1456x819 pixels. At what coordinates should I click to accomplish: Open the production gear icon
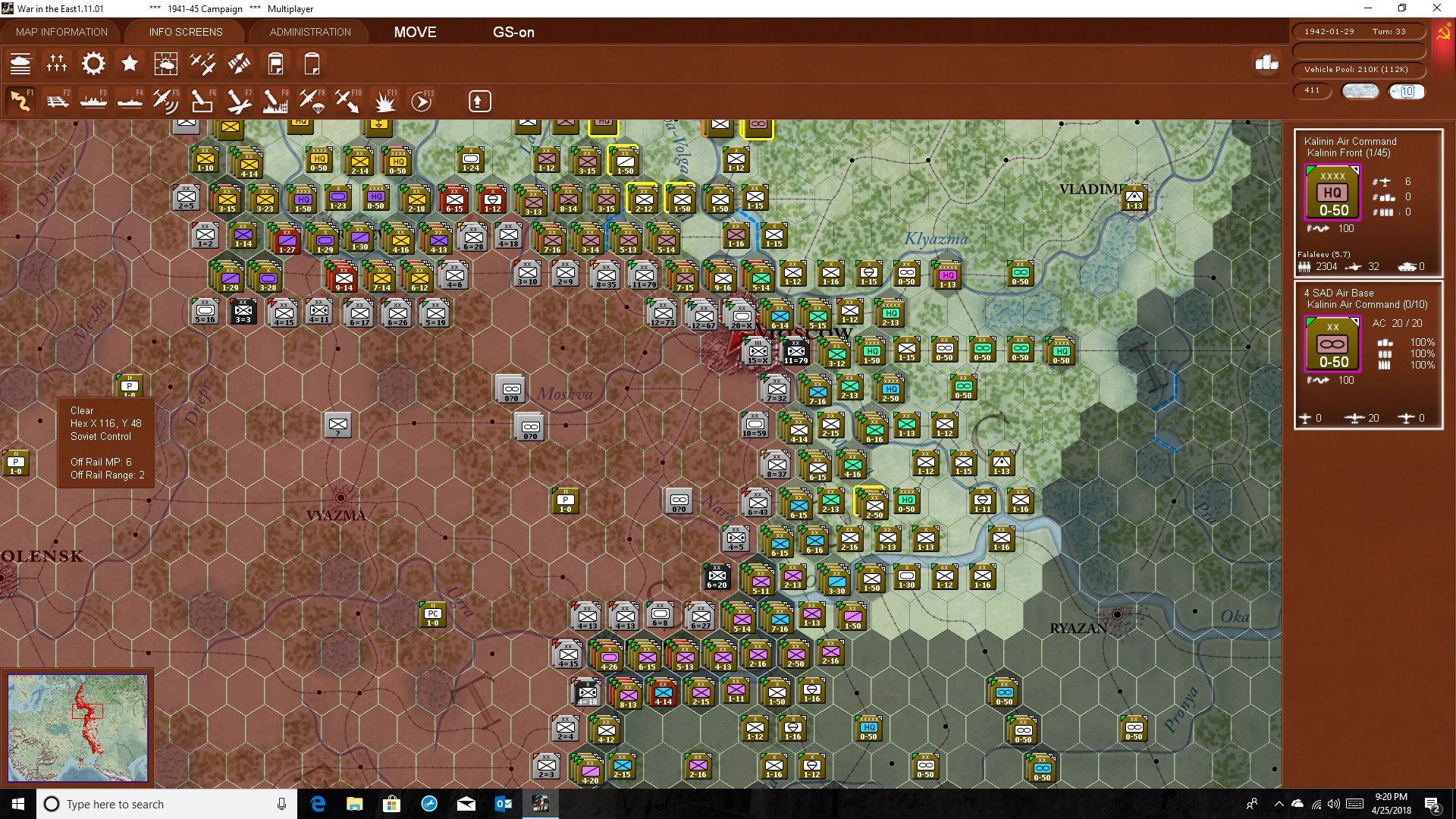(93, 64)
